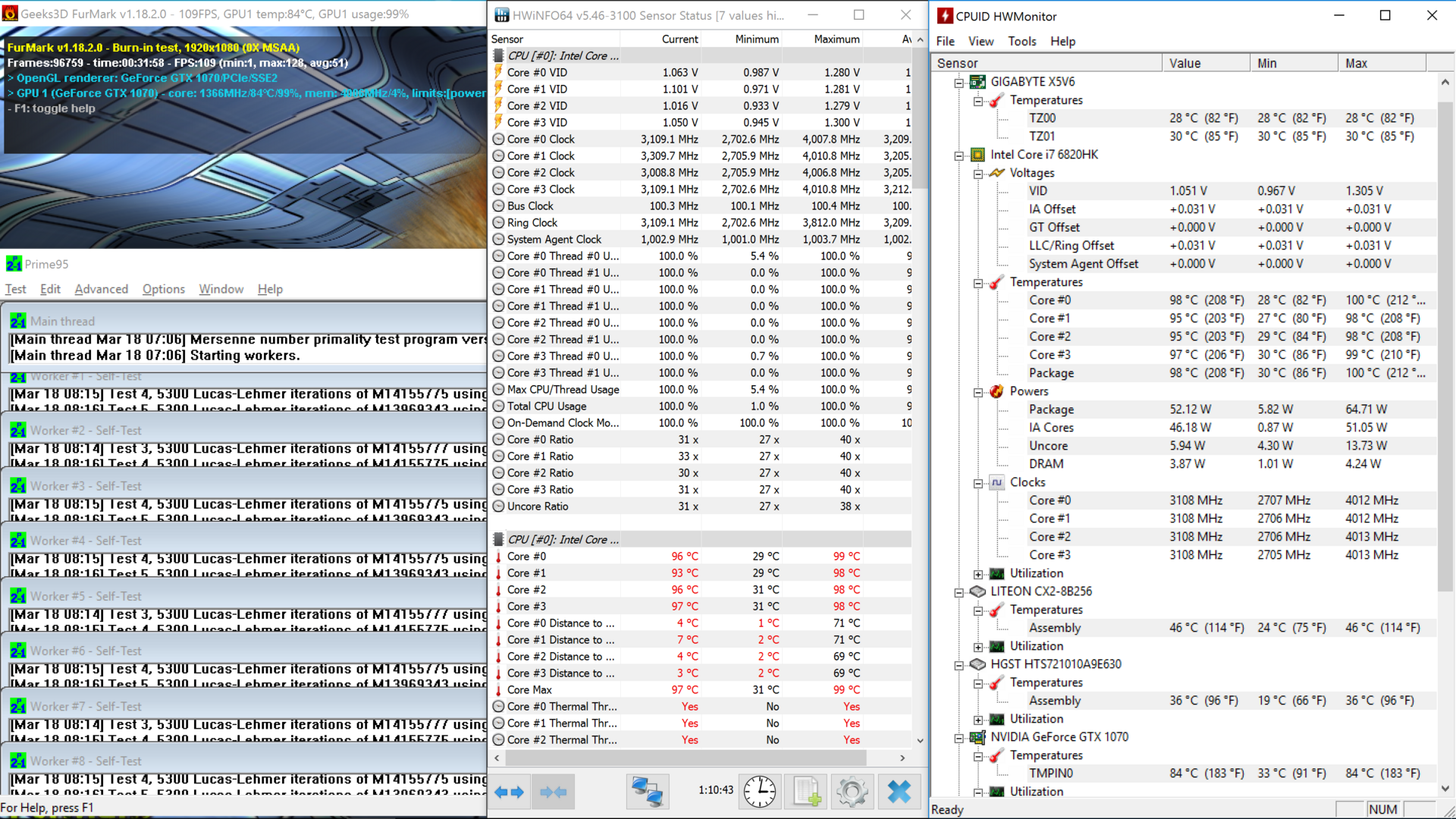
Task: Click the expand columns arrows button in HWiNFO toolbar
Action: (x=509, y=792)
